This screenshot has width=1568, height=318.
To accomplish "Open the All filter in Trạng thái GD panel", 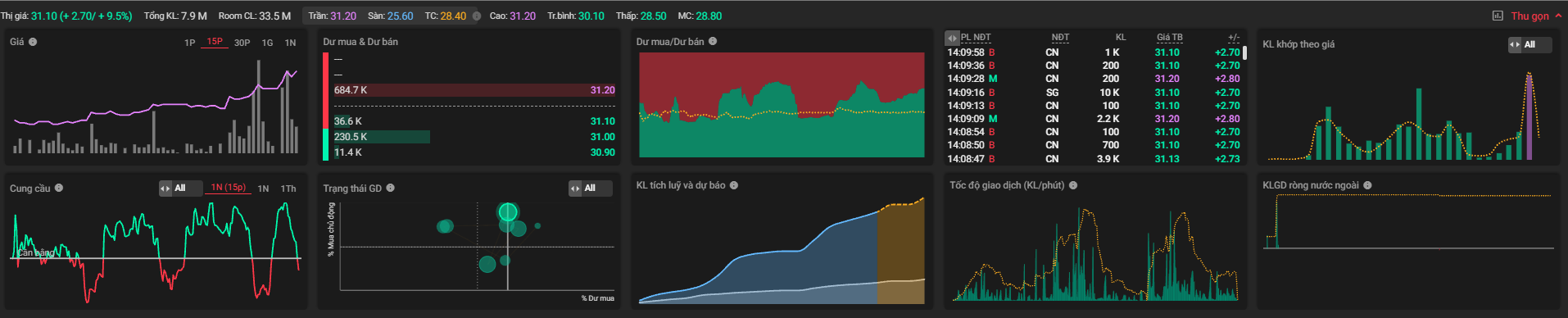I will [x=590, y=188].
